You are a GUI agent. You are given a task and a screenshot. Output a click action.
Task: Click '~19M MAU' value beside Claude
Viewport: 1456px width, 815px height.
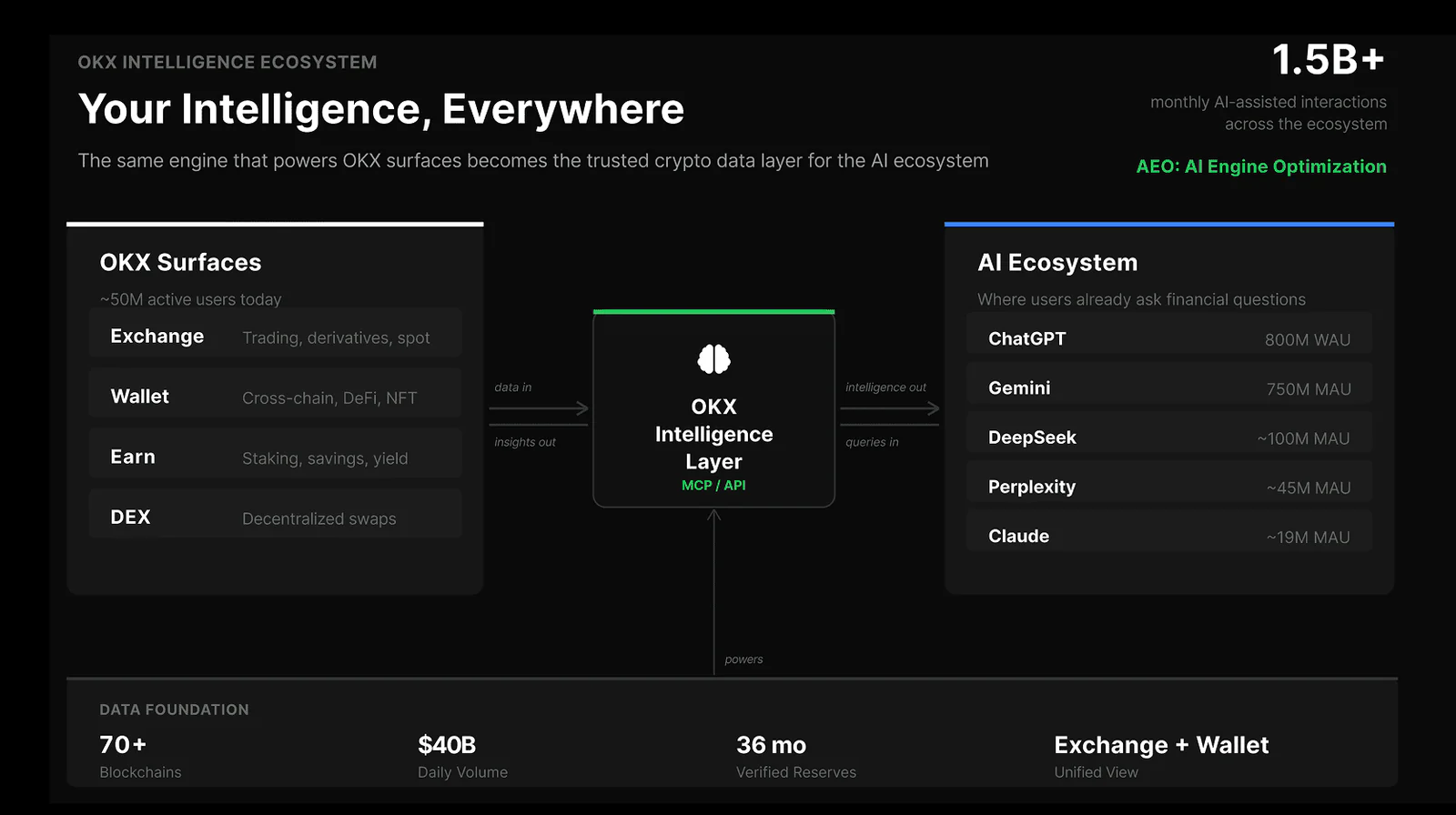[x=1308, y=538]
